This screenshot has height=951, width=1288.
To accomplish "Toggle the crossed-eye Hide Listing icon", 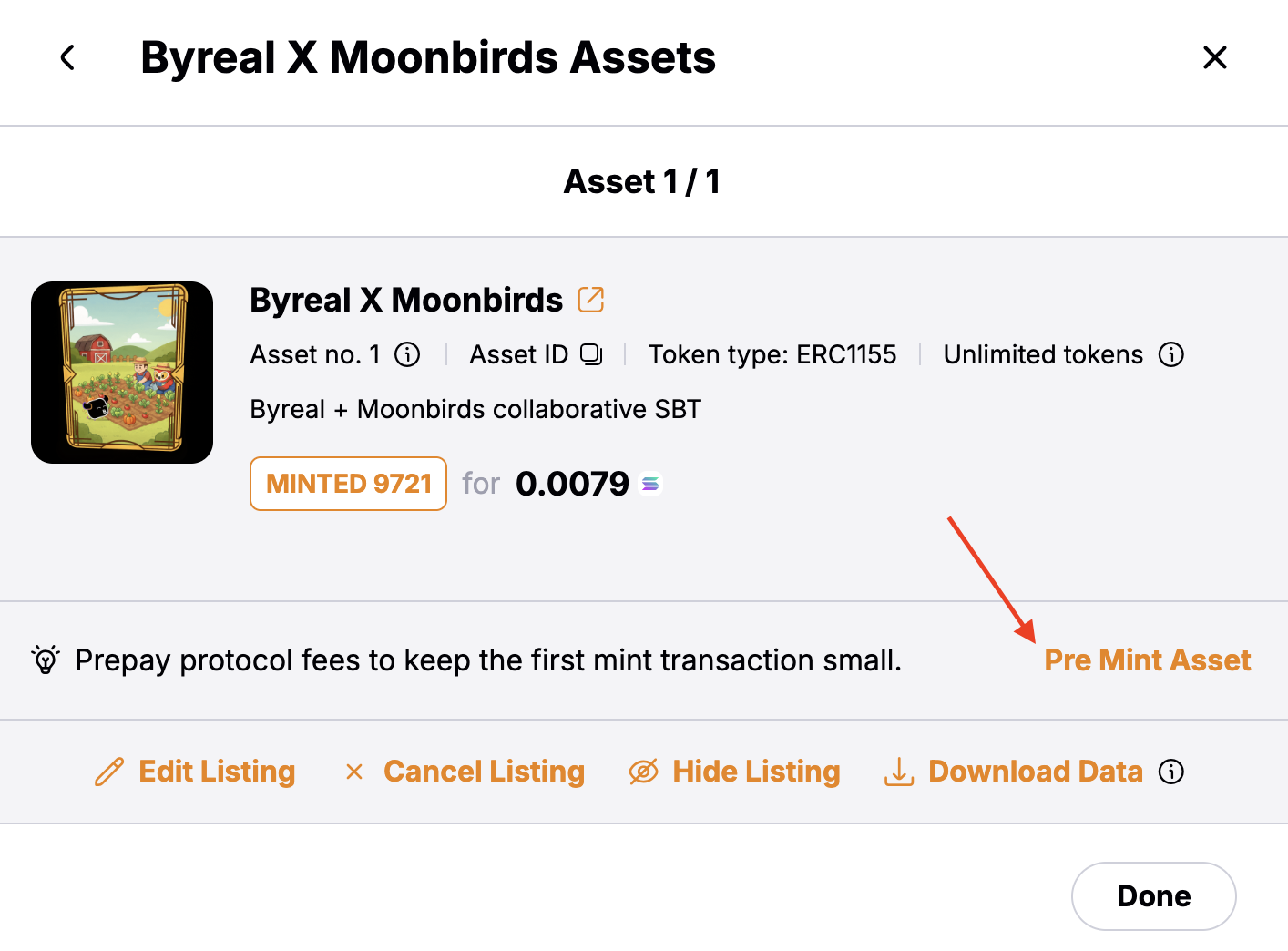I will [x=643, y=772].
